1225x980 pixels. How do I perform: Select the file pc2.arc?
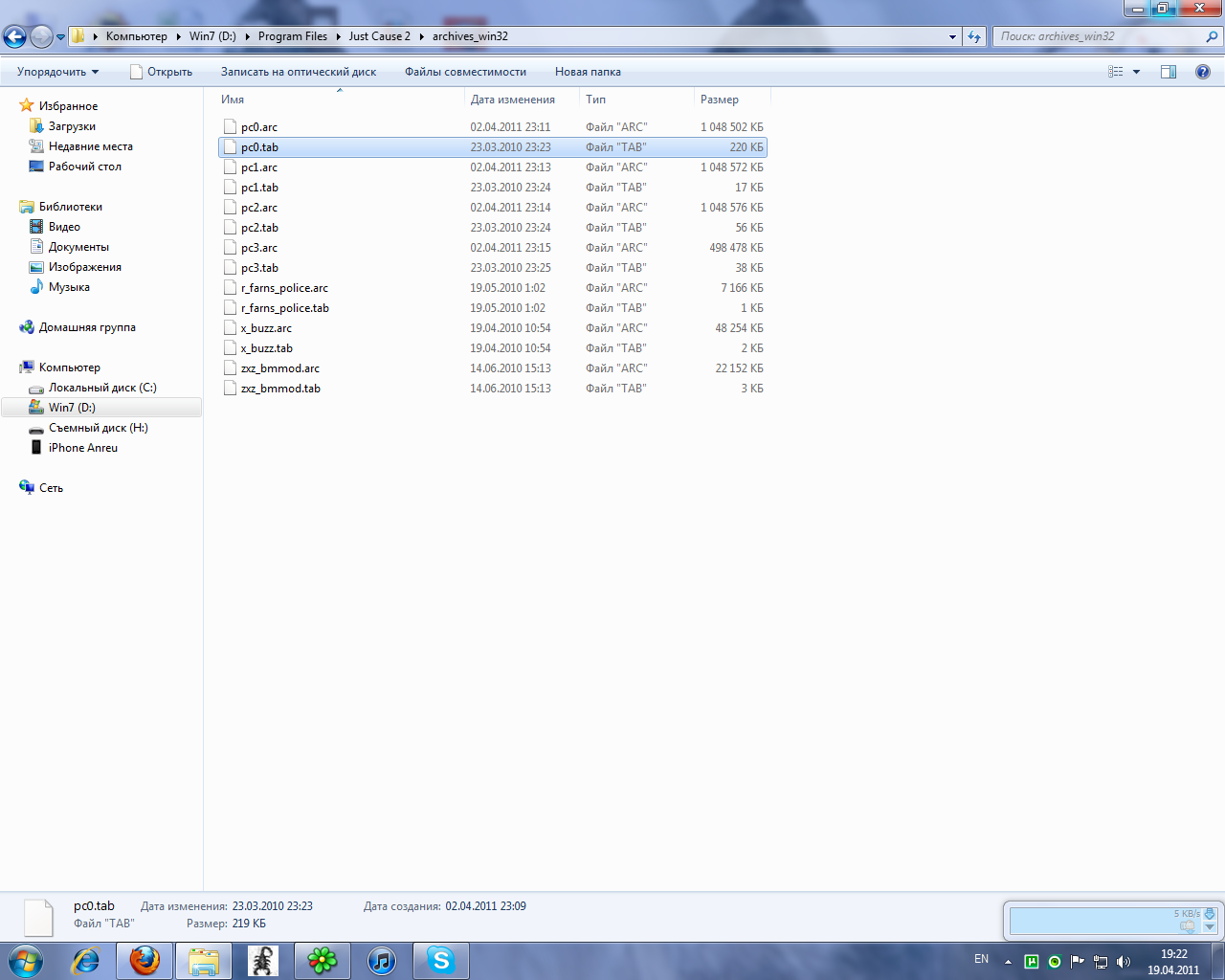coord(493,208)
